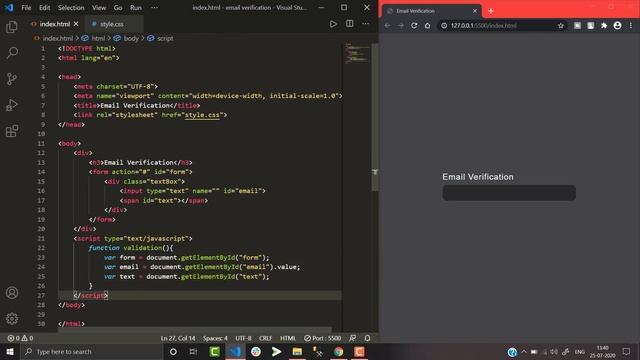Close the Email Verification browser tab
Viewport: 640px width, 360px height.
[x=475, y=11]
